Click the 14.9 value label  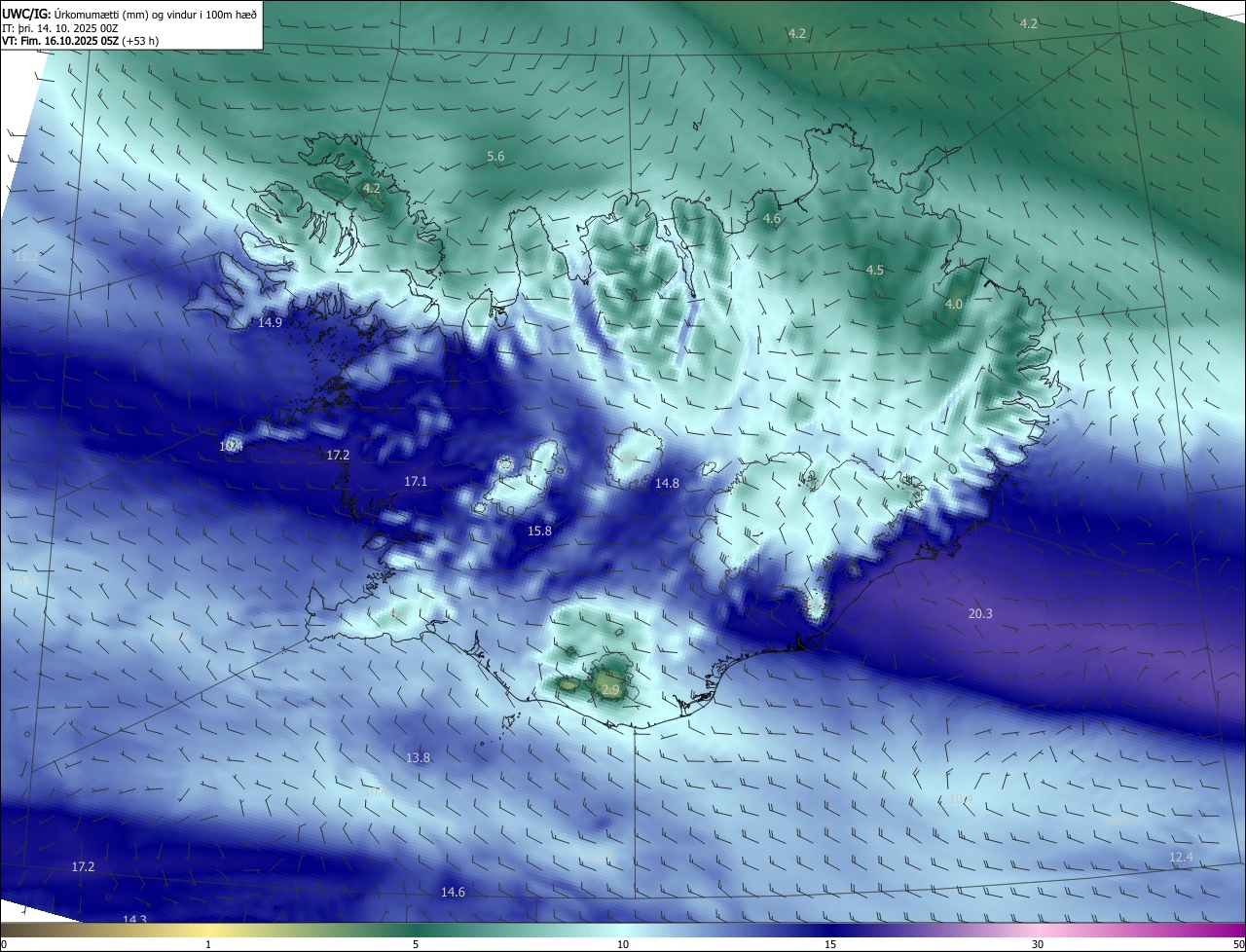tap(270, 322)
